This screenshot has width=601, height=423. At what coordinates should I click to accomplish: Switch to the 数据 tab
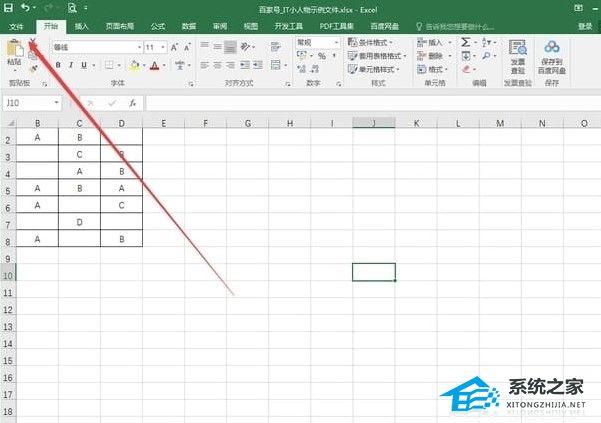point(189,26)
